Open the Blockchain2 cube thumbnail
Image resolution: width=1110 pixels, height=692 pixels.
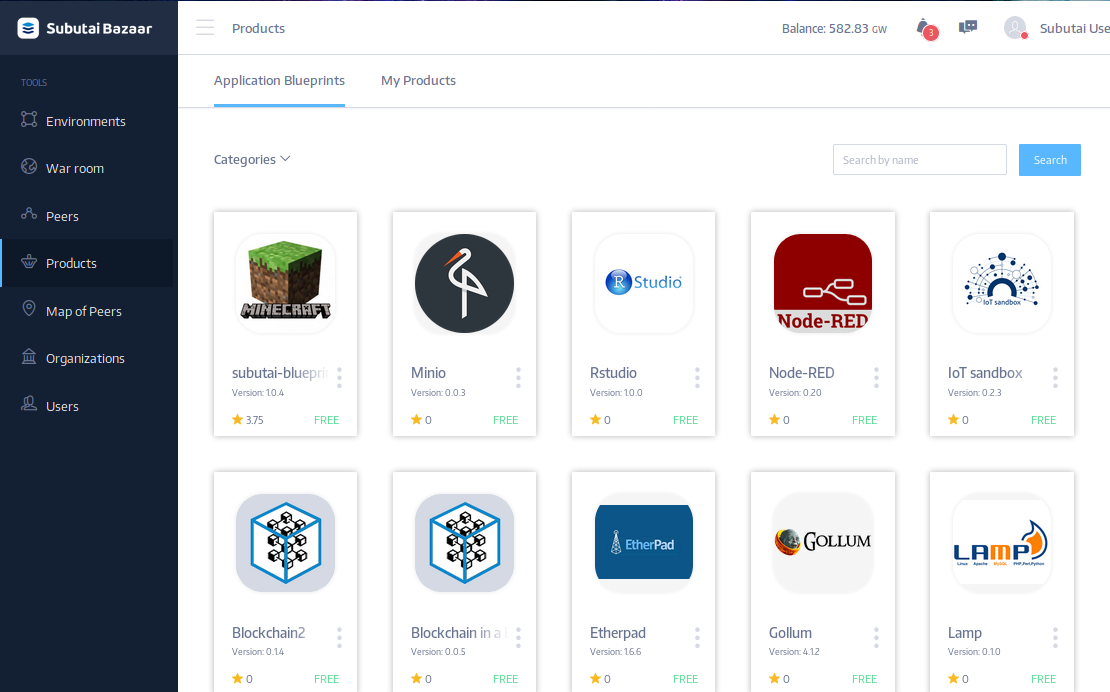pos(285,543)
